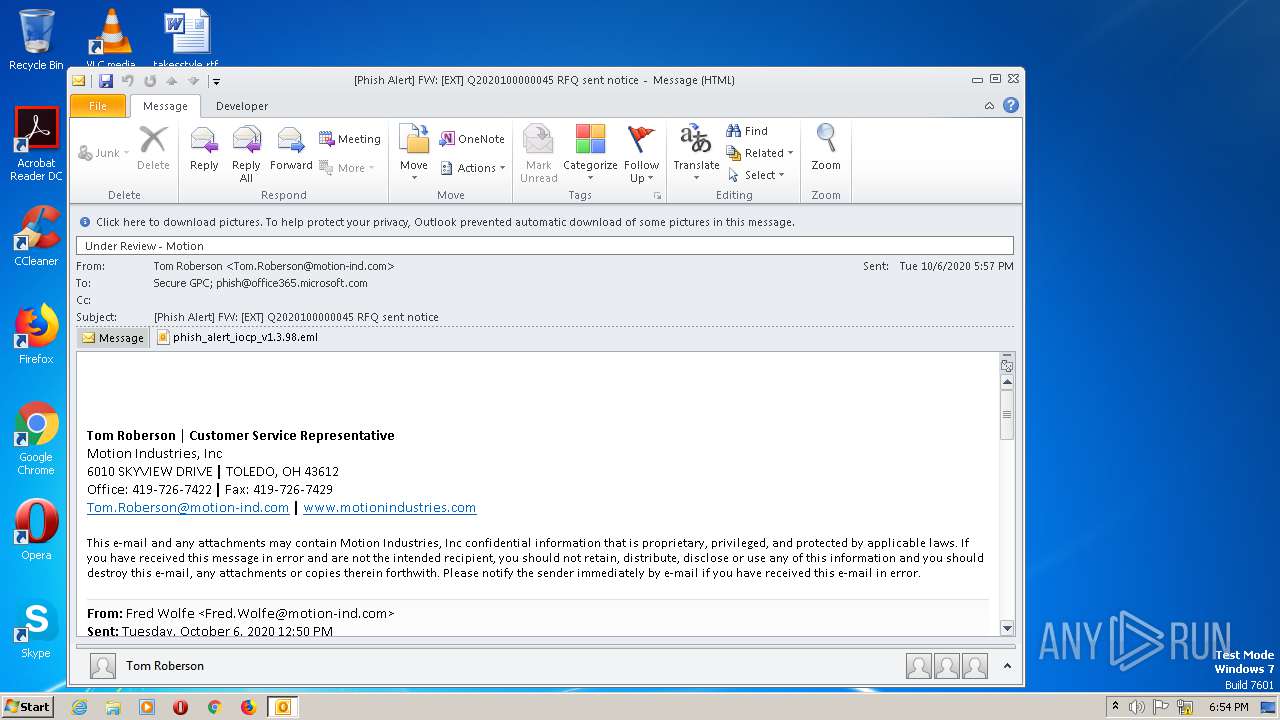This screenshot has height=720, width=1280.
Task: Open Google Chrome desktop shortcut
Action: [x=36, y=438]
